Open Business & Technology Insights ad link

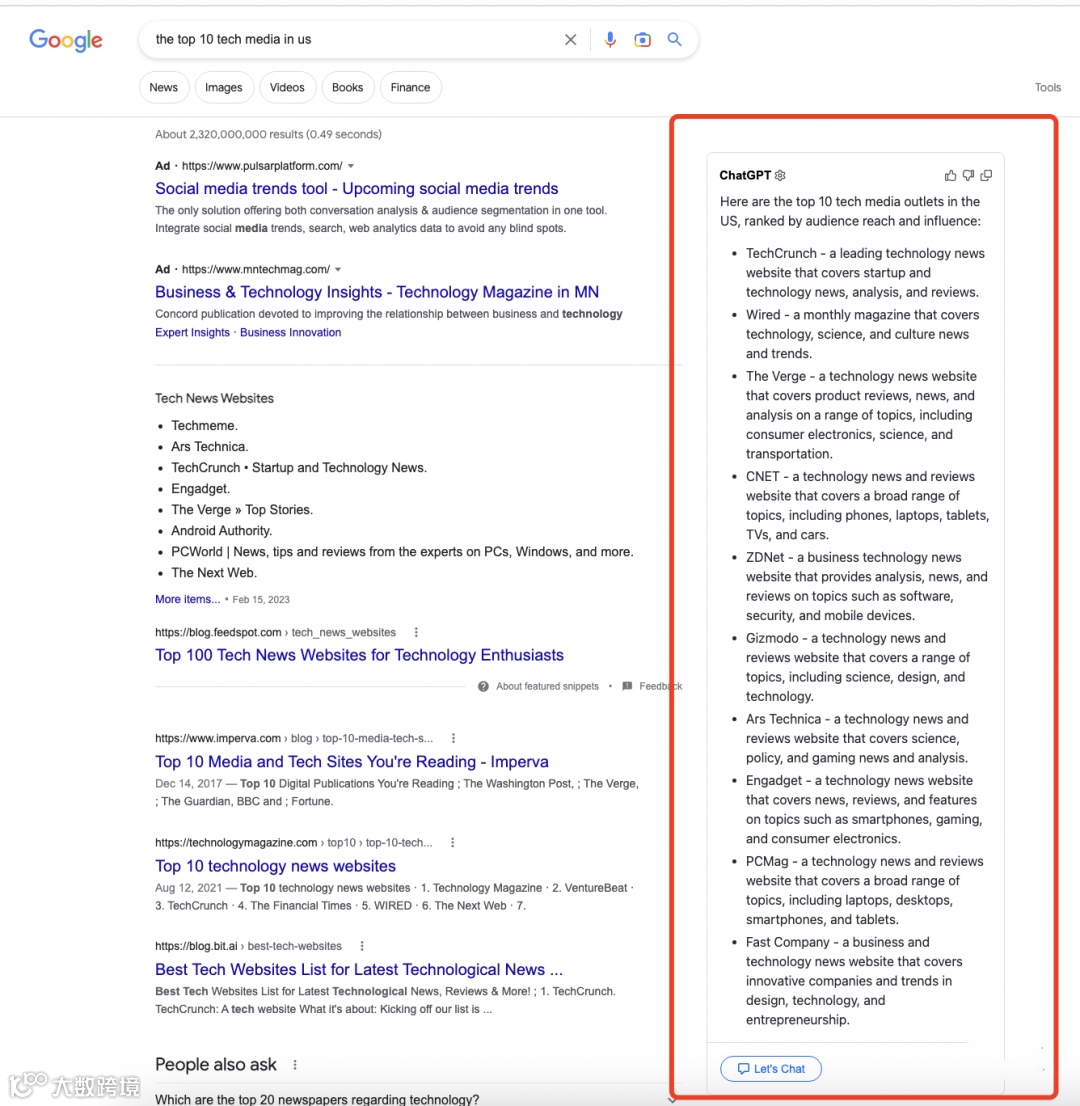pyautogui.click(x=377, y=292)
